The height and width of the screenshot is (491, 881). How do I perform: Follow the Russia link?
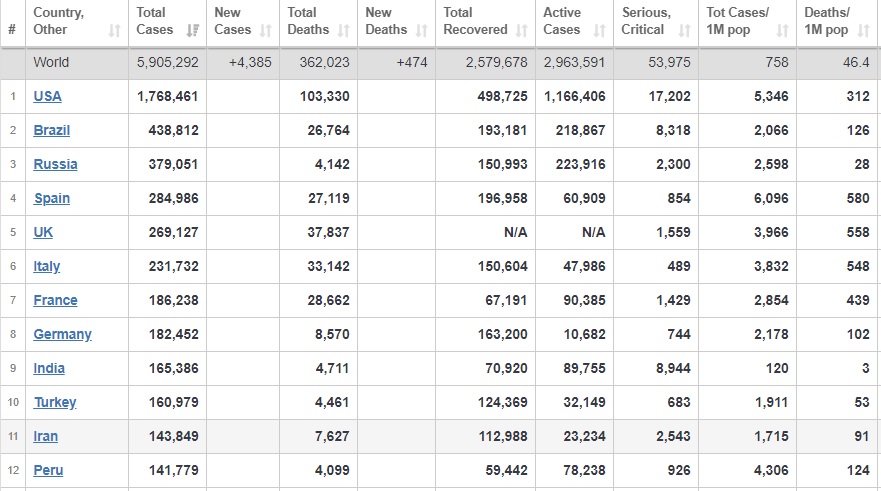[55, 164]
